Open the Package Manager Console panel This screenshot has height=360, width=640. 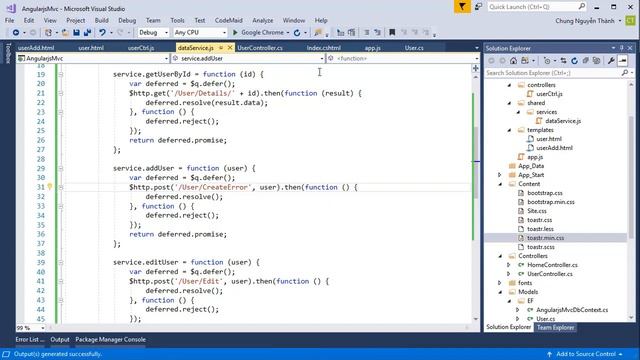pos(110,340)
